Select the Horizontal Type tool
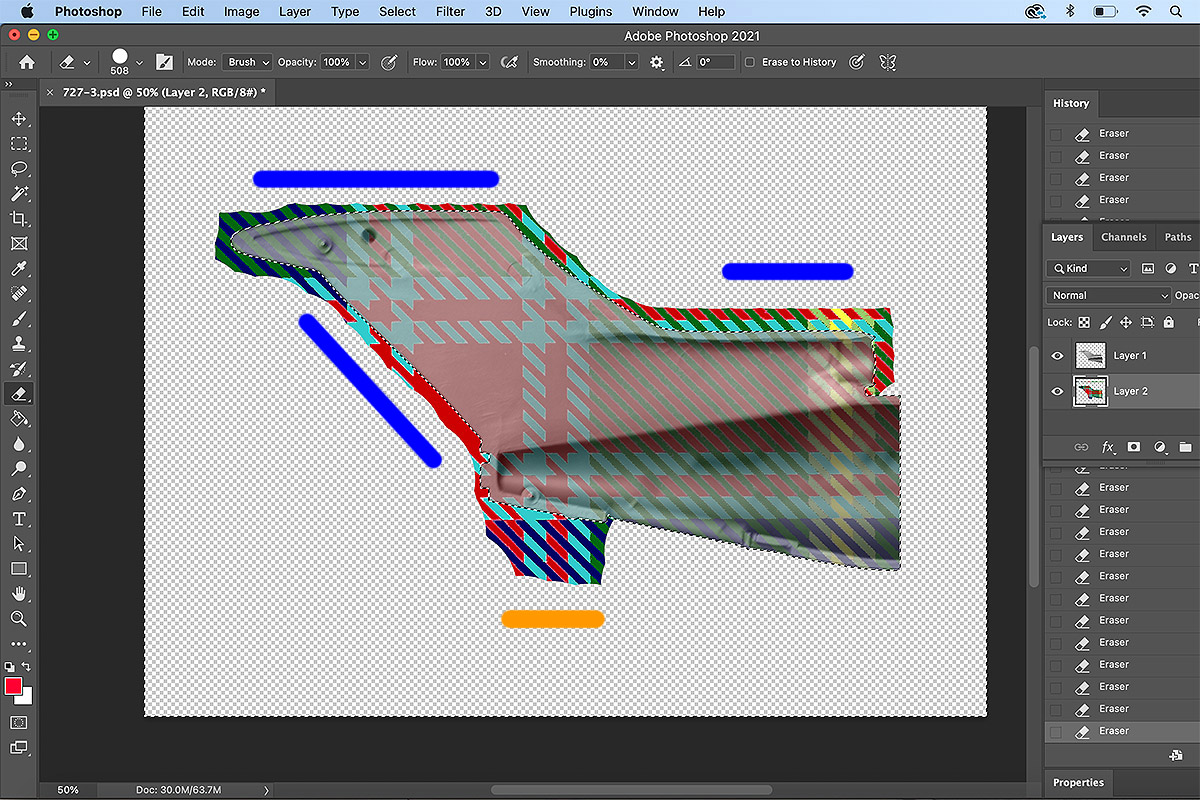 (19, 519)
